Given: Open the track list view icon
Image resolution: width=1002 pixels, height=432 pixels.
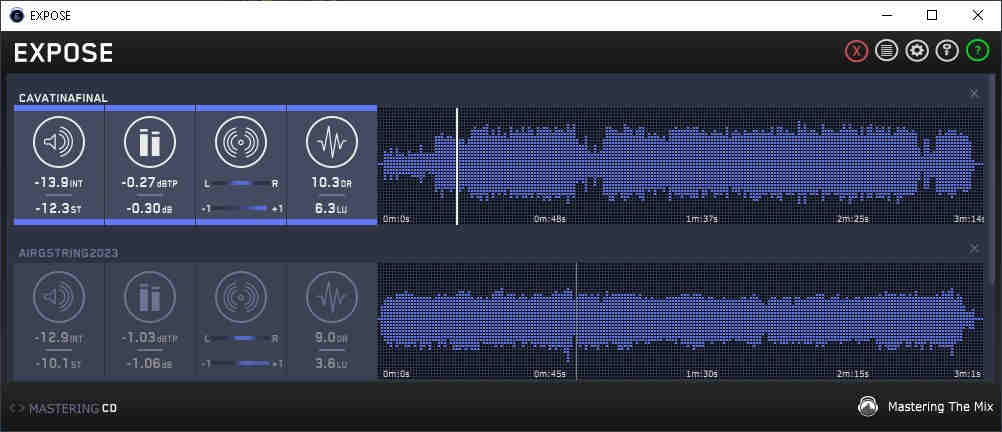Looking at the screenshot, I should tap(886, 50).
